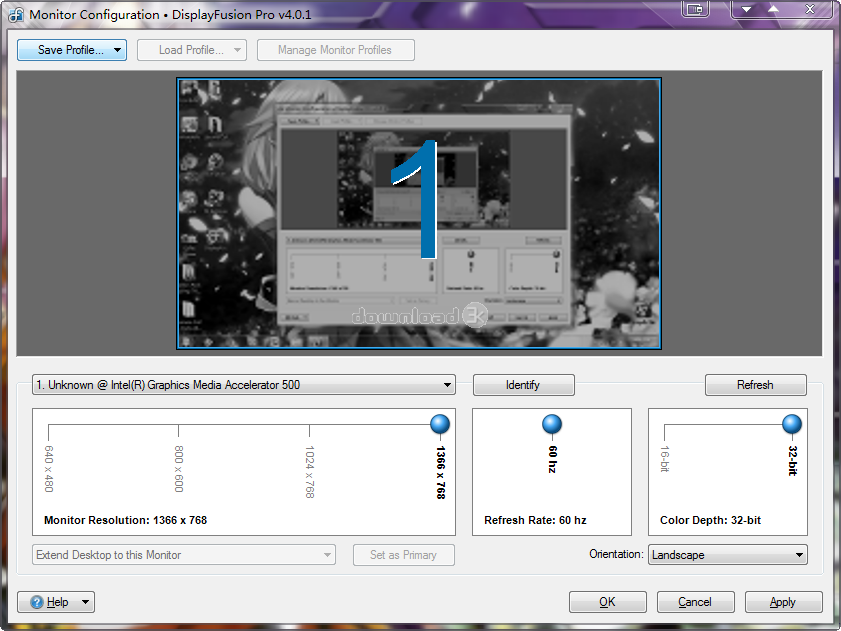Click the 60 hz refresh rate label

[552, 459]
